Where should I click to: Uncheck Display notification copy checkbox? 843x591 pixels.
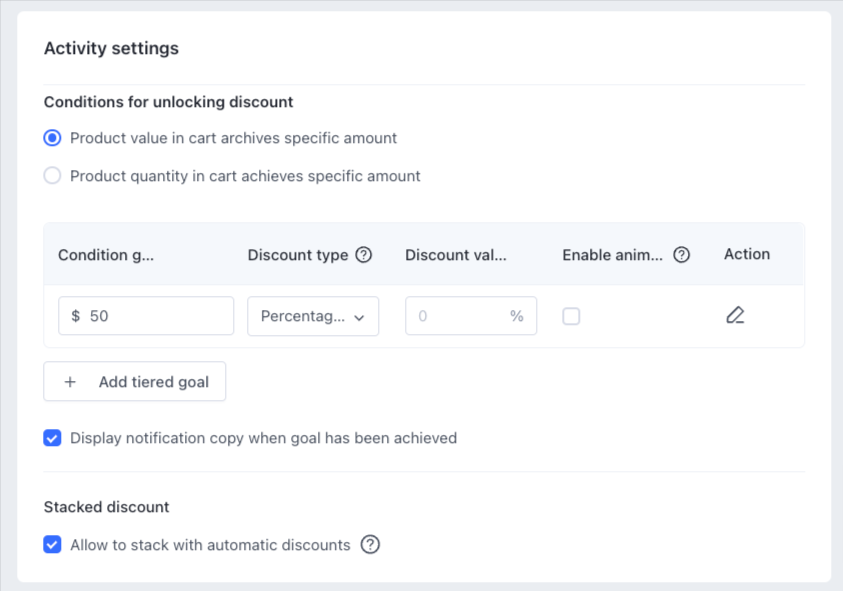click(53, 438)
